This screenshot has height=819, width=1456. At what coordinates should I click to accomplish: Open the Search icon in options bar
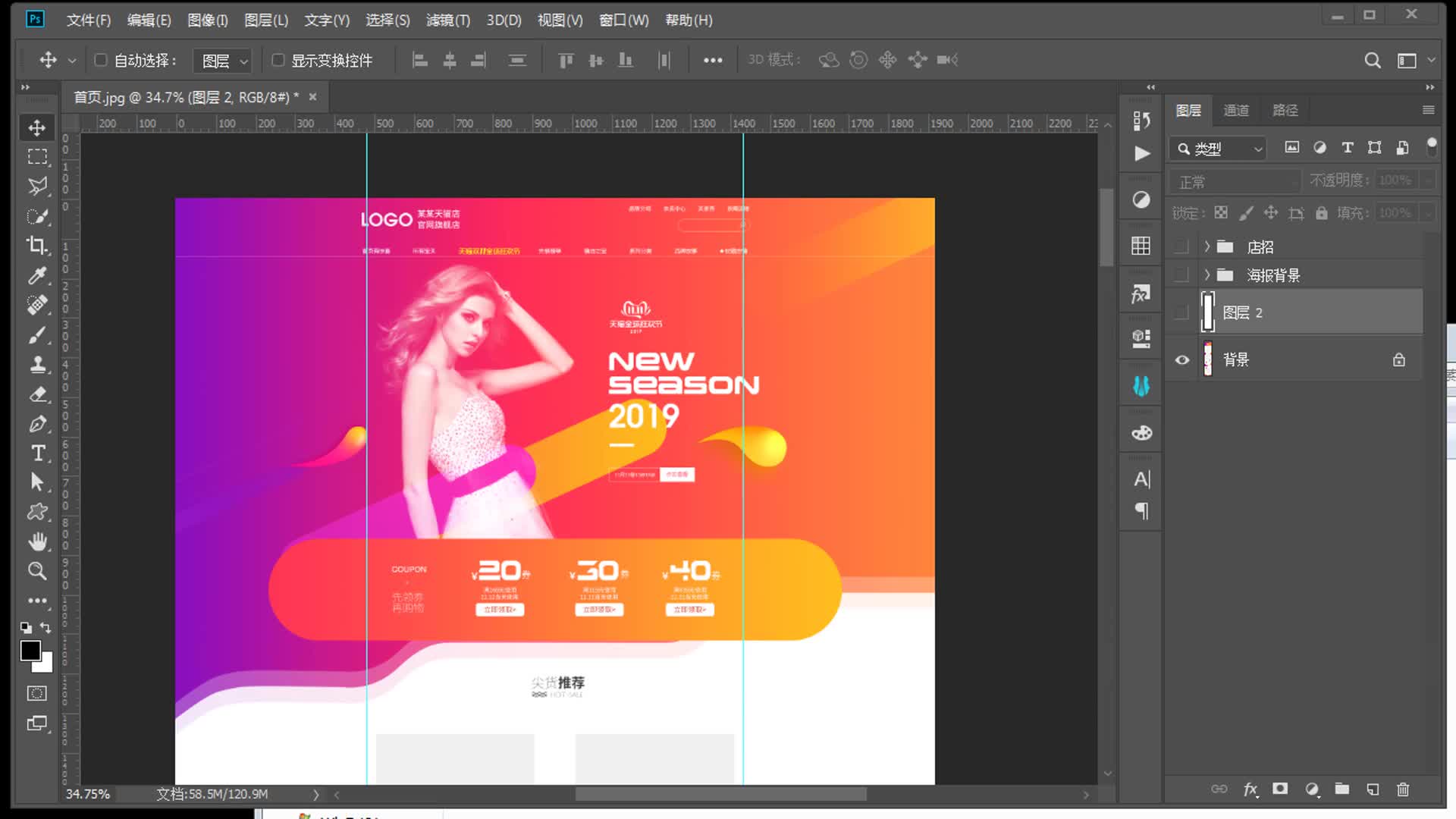click(x=1373, y=60)
